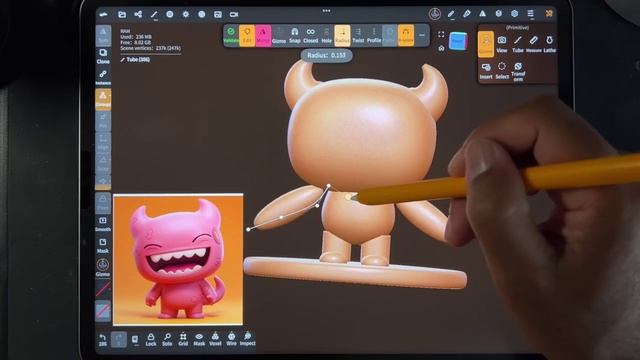Toggle Solo mode
The height and width of the screenshot is (360, 640).
click(x=167, y=339)
